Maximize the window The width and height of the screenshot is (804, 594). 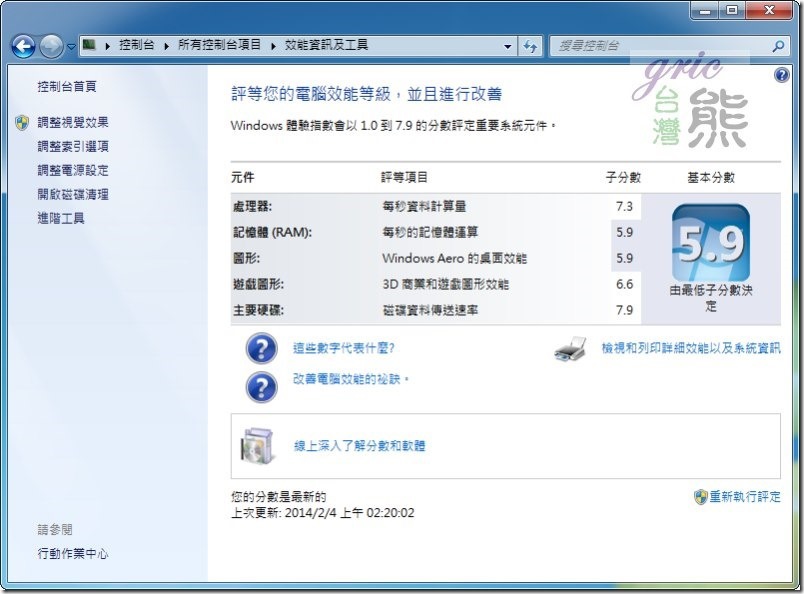[x=732, y=11]
